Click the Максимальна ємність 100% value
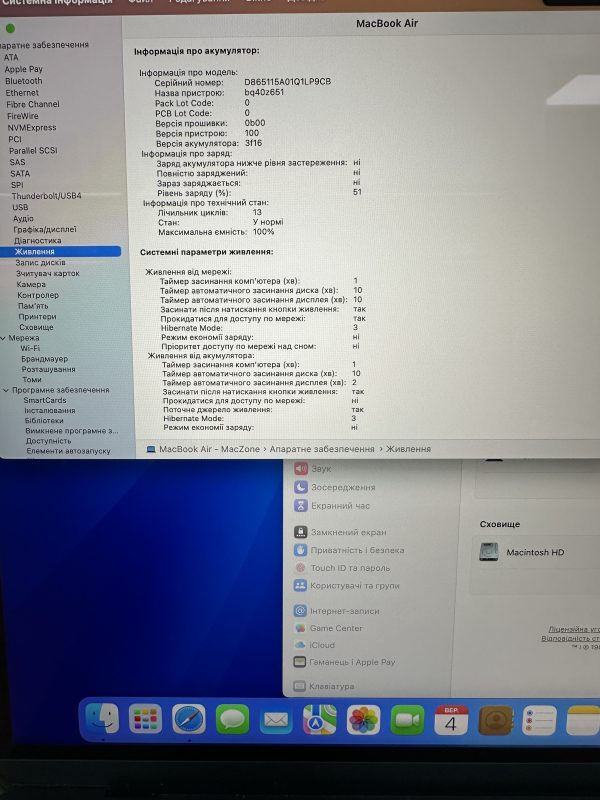Screen dimensions: 600x800 click(x=263, y=232)
